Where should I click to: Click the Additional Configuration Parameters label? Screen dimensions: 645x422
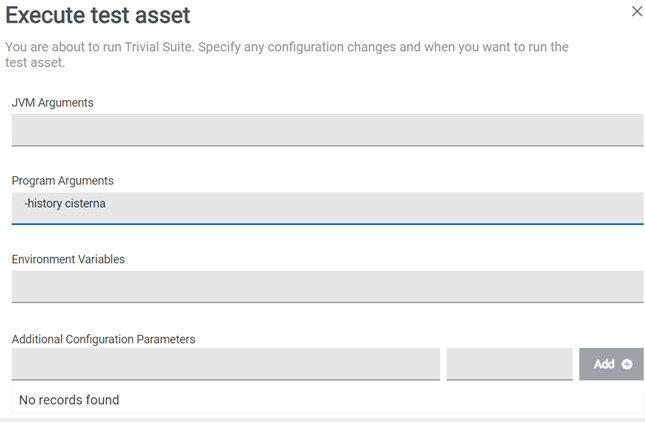click(103, 339)
